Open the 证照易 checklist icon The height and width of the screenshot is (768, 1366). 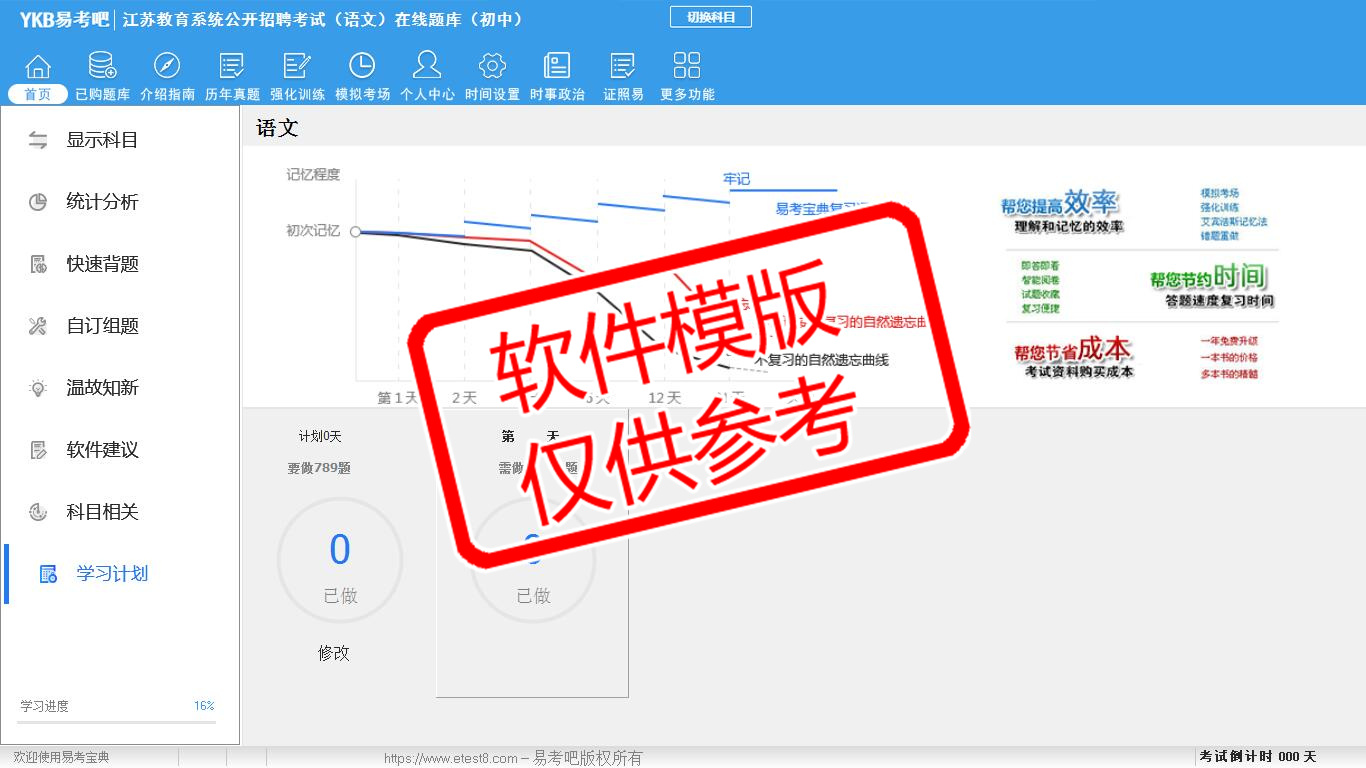tap(622, 66)
